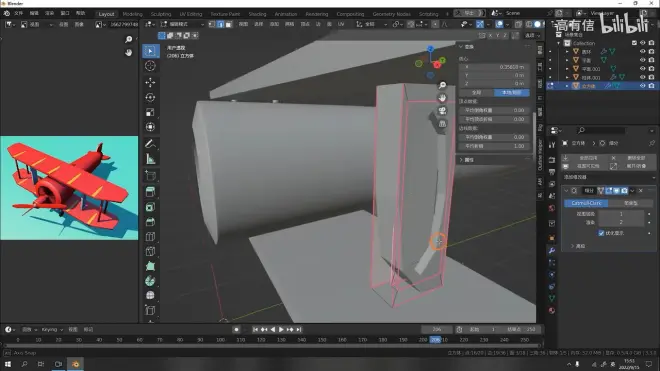Image resolution: width=660 pixels, height=371 pixels.
Task: Select the Transform tool
Action: tap(150, 127)
